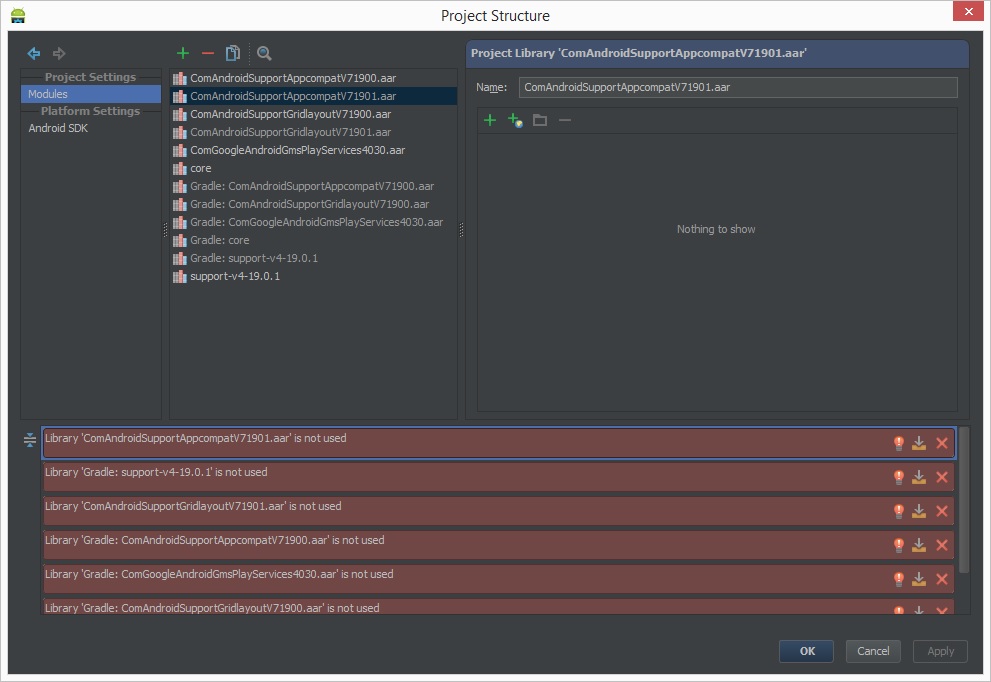Remove selected library with red minus
The width and height of the screenshot is (991, 682).
click(x=207, y=53)
